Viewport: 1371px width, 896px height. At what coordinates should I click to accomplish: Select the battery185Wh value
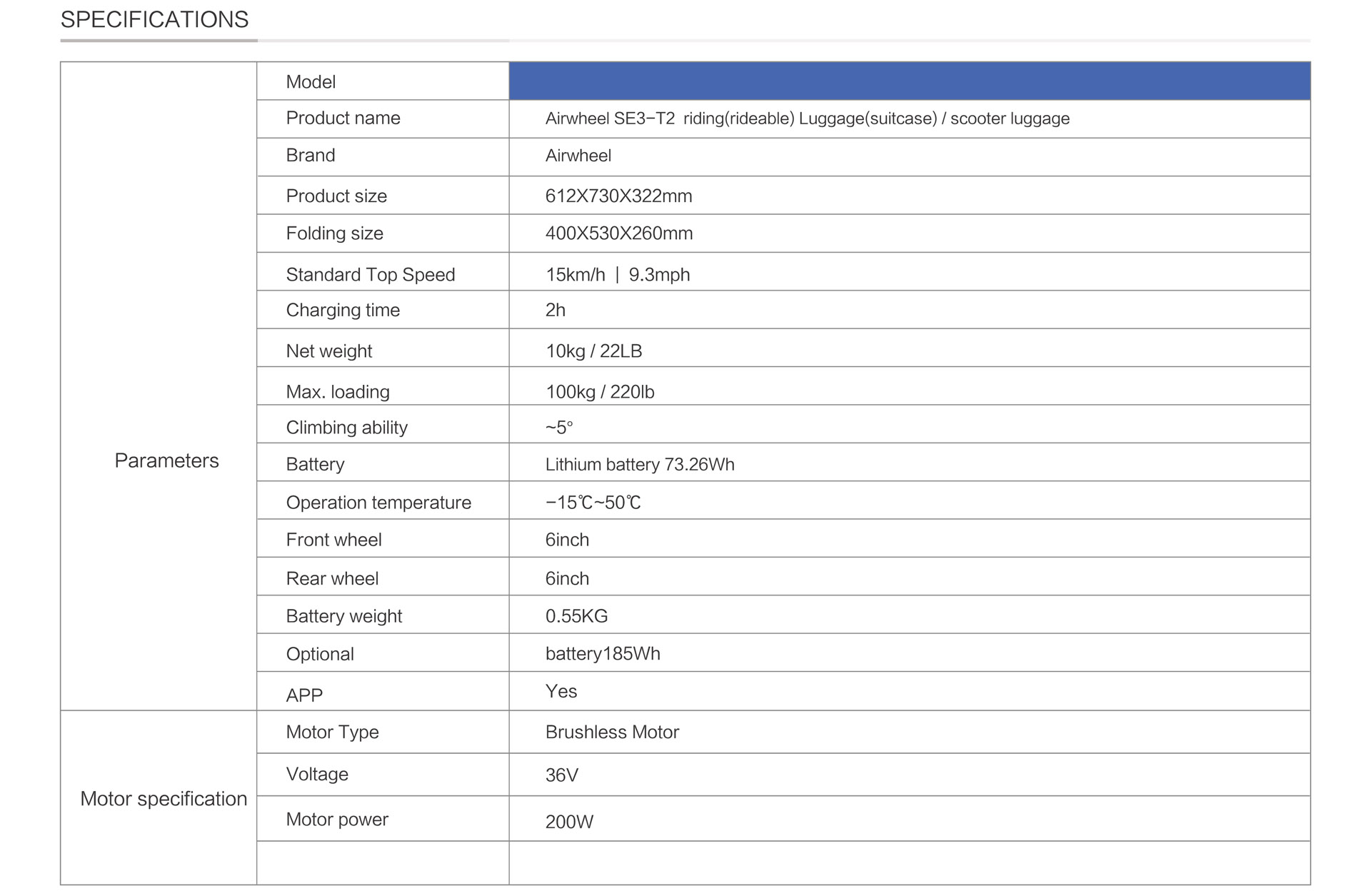coord(603,654)
